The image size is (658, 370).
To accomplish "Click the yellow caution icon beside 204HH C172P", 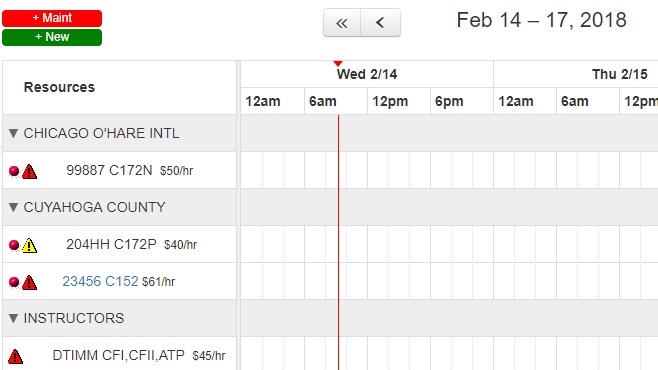I will (x=29, y=245).
